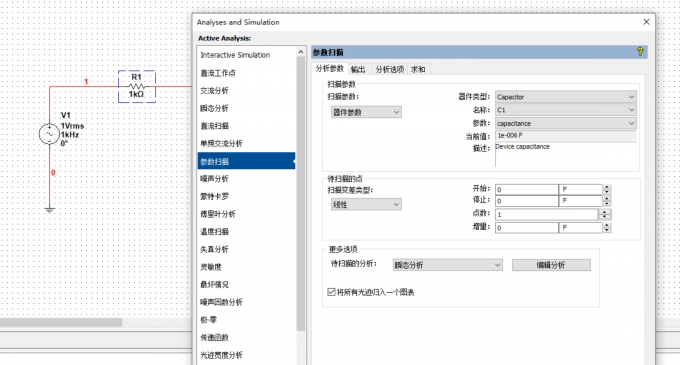
Task: Open the 待扫描的分析 瞬态分析 dropdown
Action: [x=448, y=265]
